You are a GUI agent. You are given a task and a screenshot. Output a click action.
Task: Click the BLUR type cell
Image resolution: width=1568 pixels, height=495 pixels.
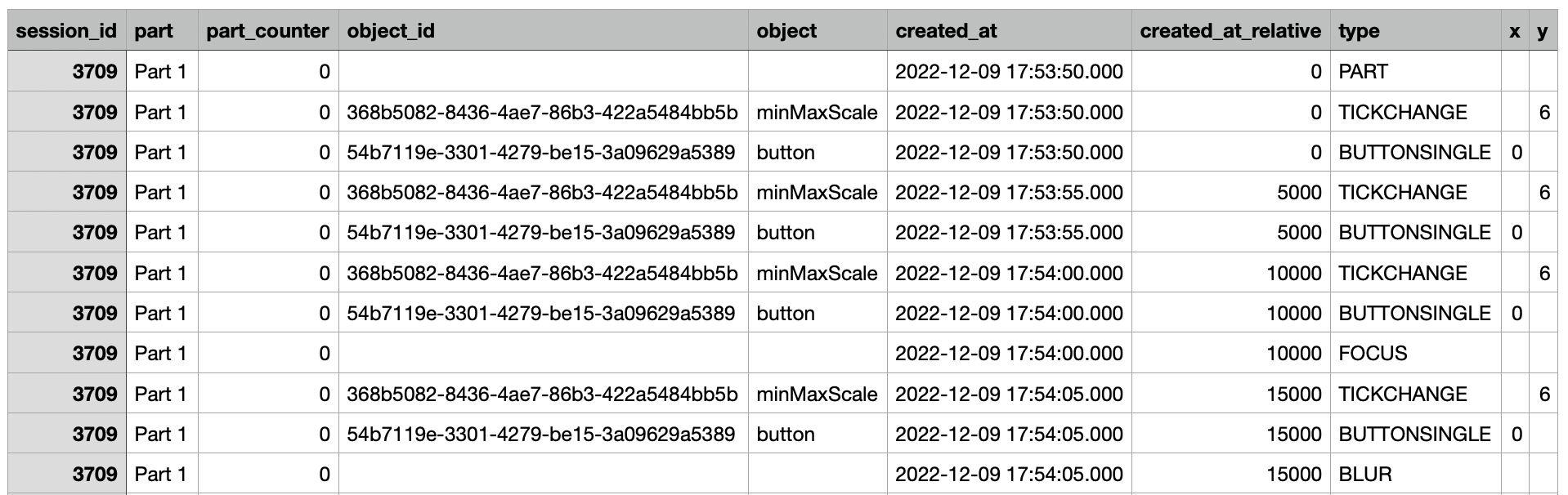coord(1416,475)
